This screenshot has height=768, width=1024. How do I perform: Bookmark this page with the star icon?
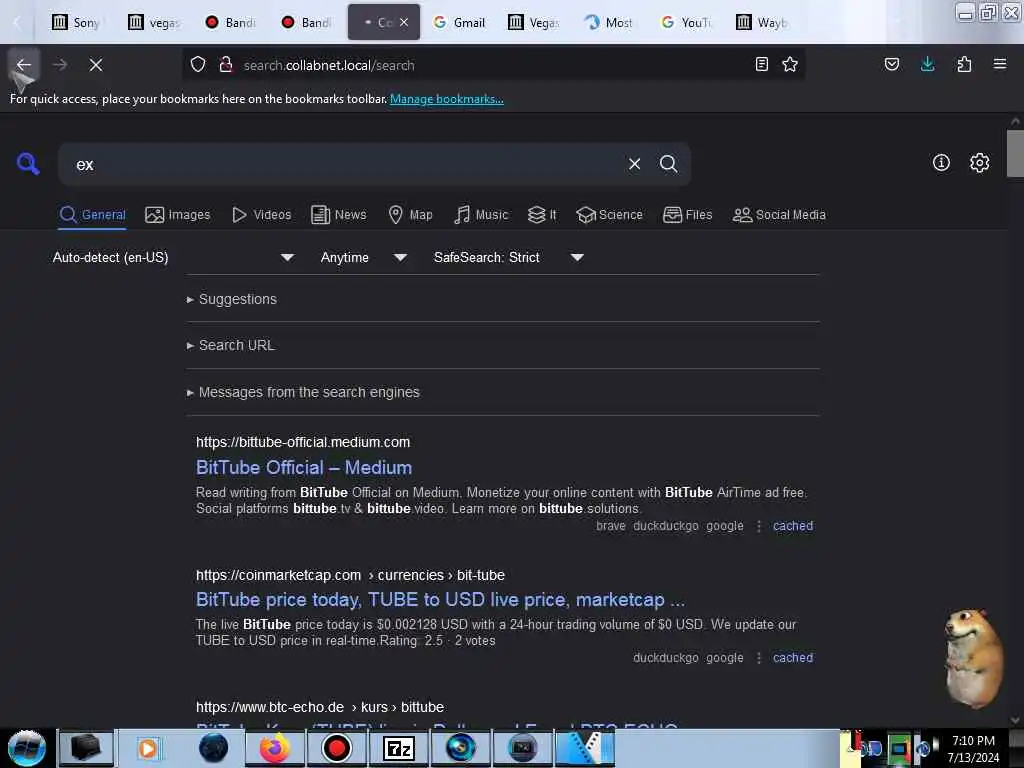pos(790,64)
